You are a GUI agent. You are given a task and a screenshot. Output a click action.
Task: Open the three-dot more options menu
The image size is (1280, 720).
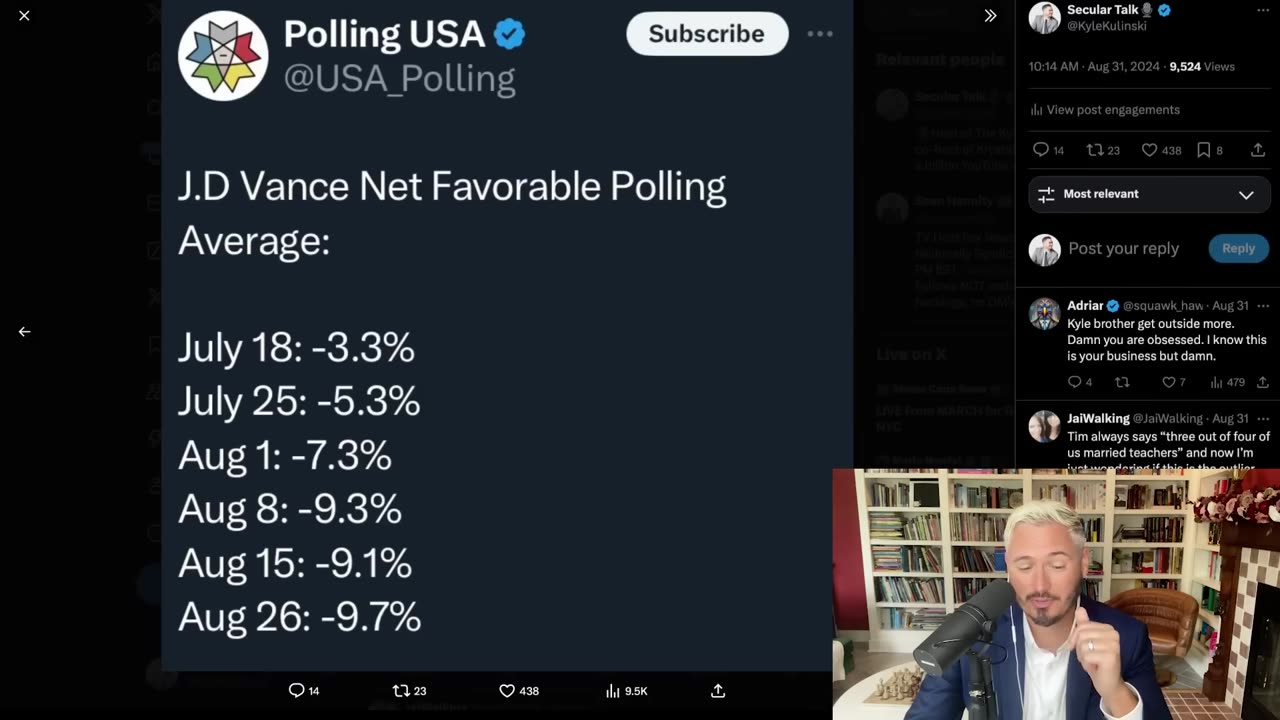point(820,34)
